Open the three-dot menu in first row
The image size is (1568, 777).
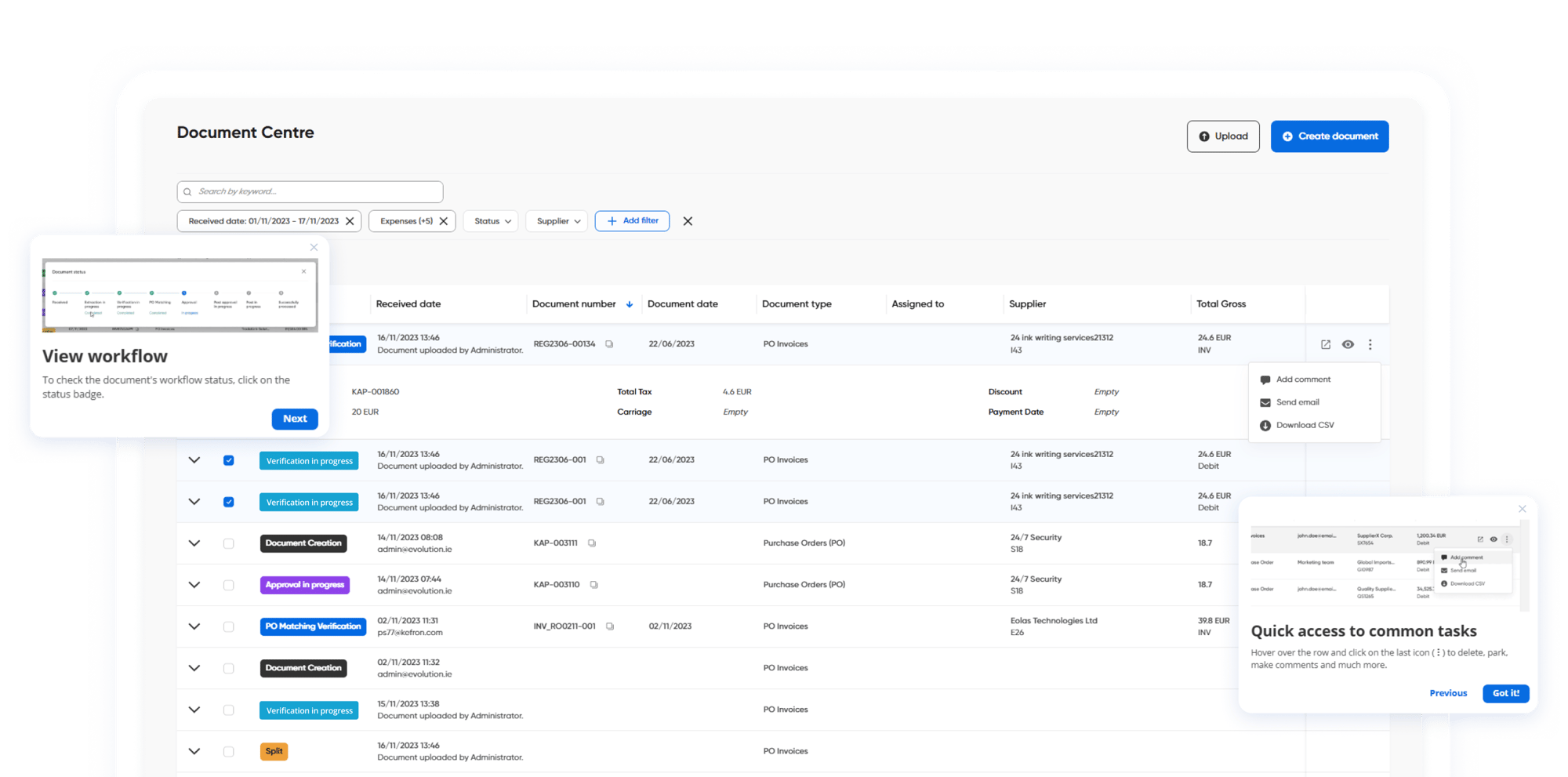tap(1370, 344)
